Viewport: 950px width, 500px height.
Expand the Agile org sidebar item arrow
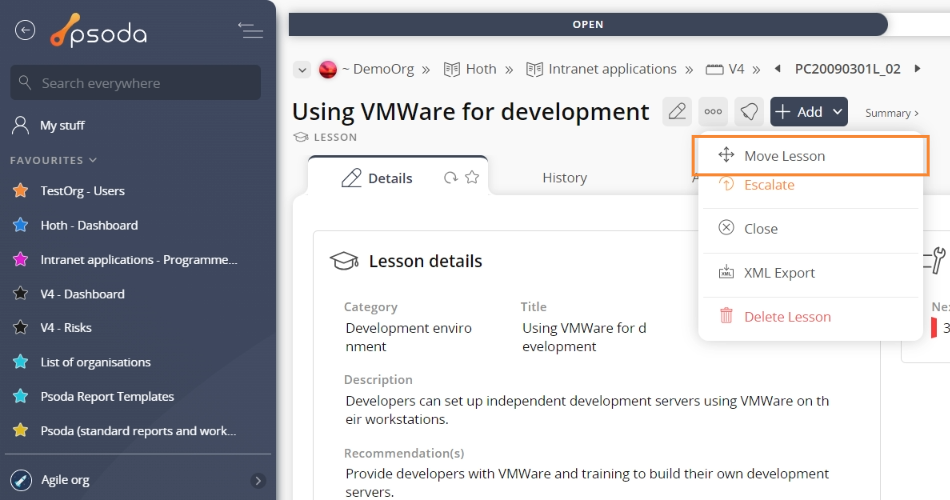(258, 481)
